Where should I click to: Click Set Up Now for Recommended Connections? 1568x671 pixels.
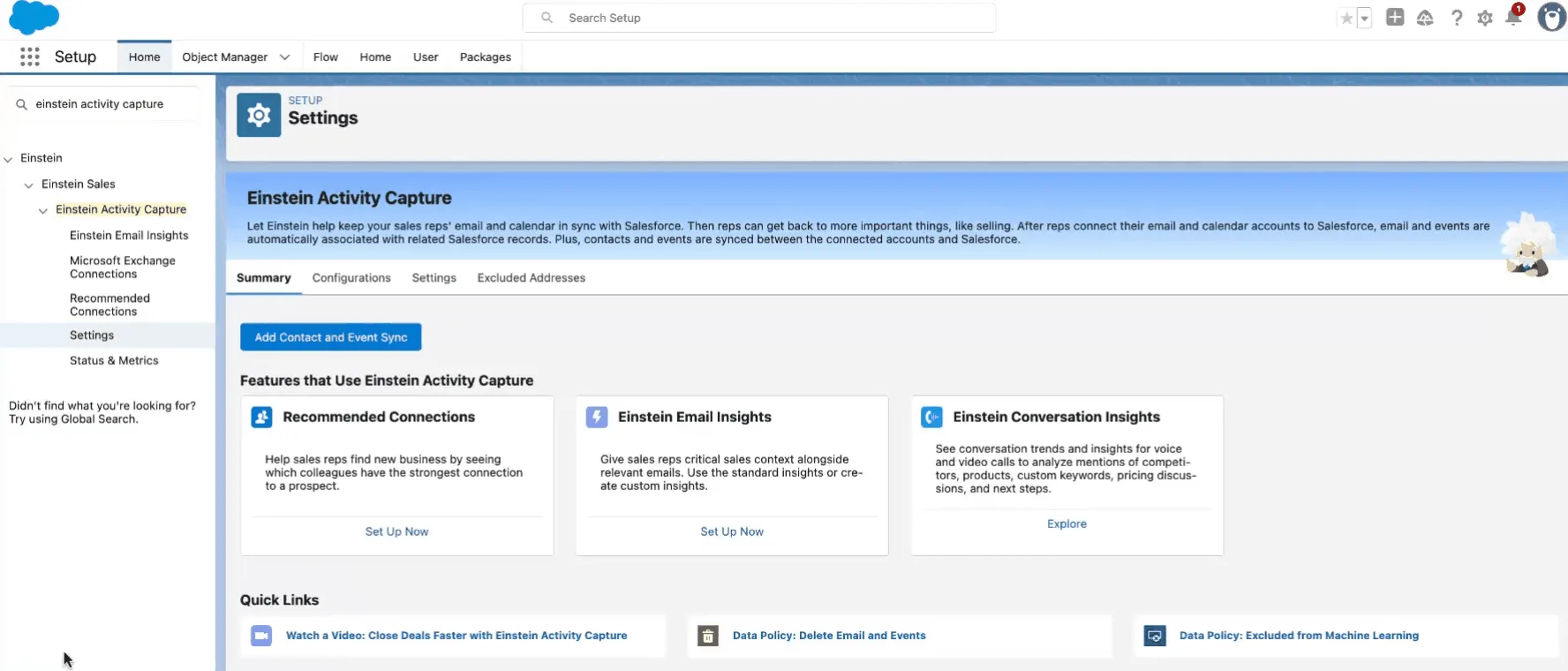click(396, 532)
